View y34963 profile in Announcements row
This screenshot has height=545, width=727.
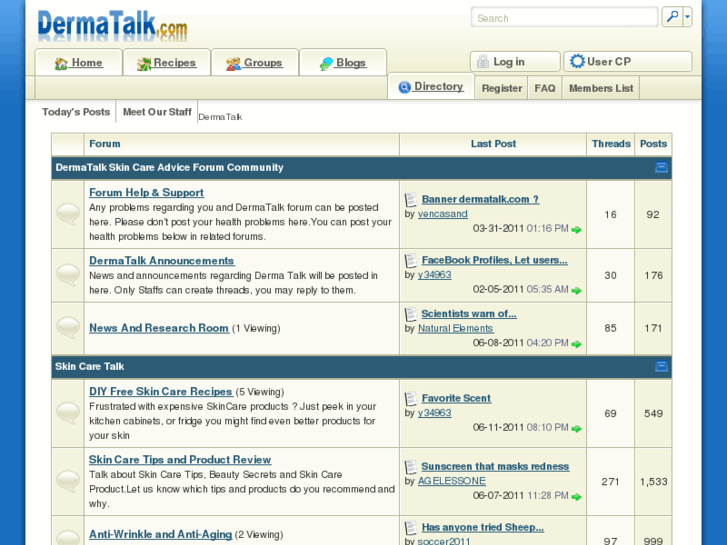pyautogui.click(x=434, y=275)
